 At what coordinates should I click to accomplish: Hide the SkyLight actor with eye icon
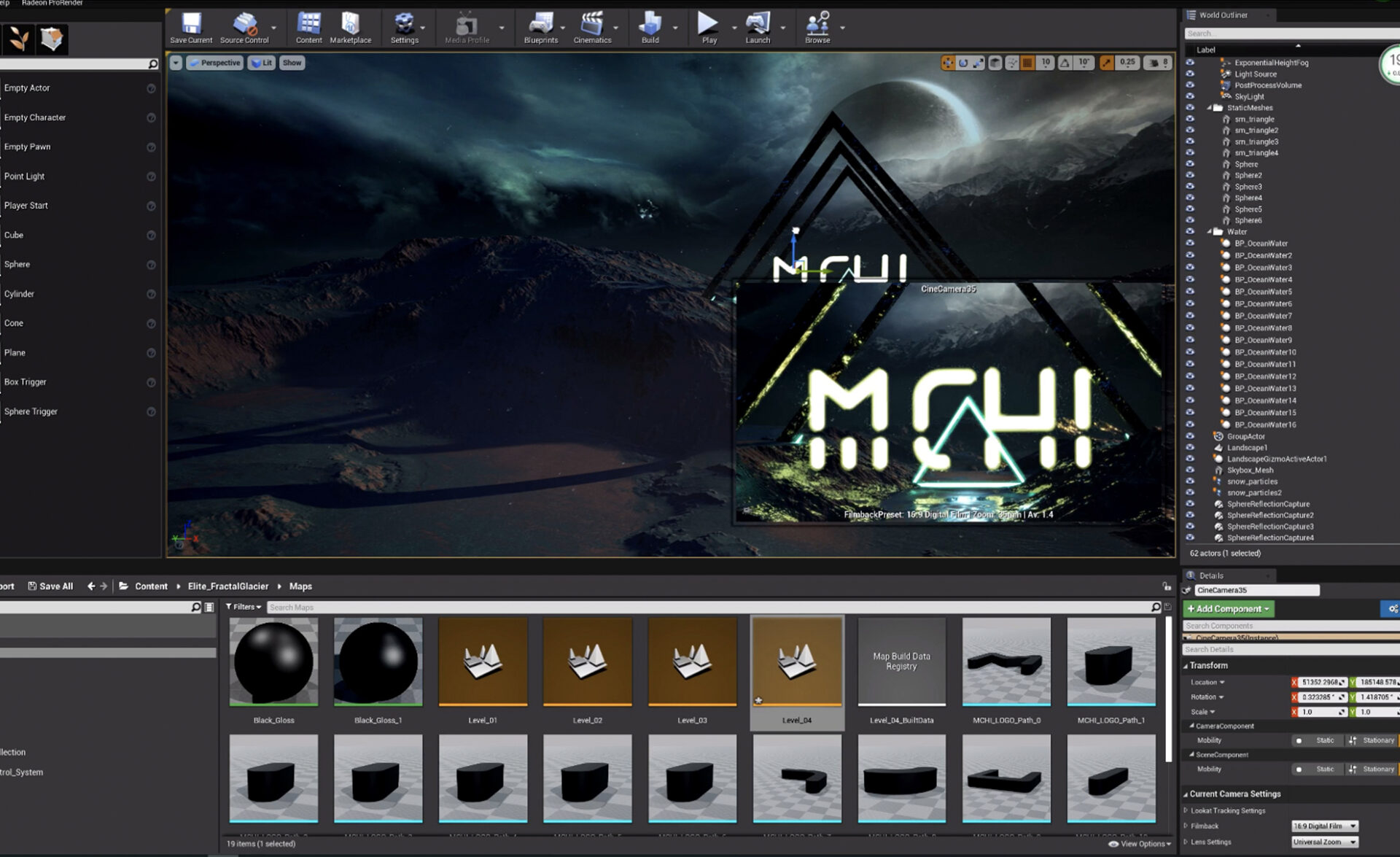click(x=1190, y=96)
